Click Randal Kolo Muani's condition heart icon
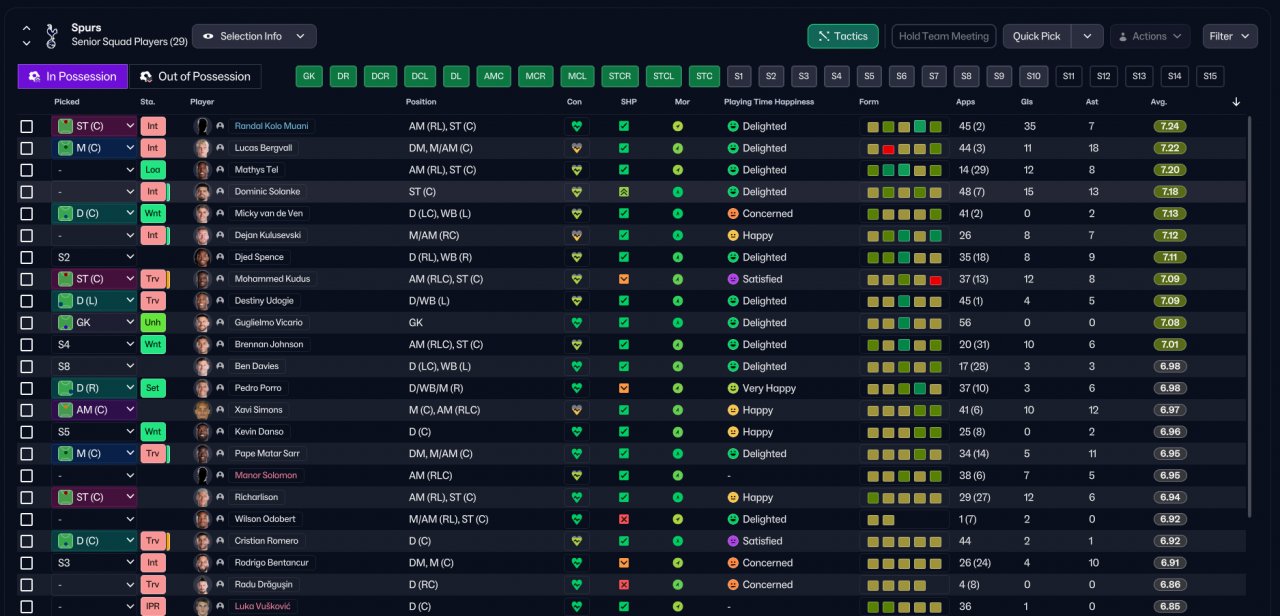The image size is (1280, 616). pyautogui.click(x=575, y=126)
